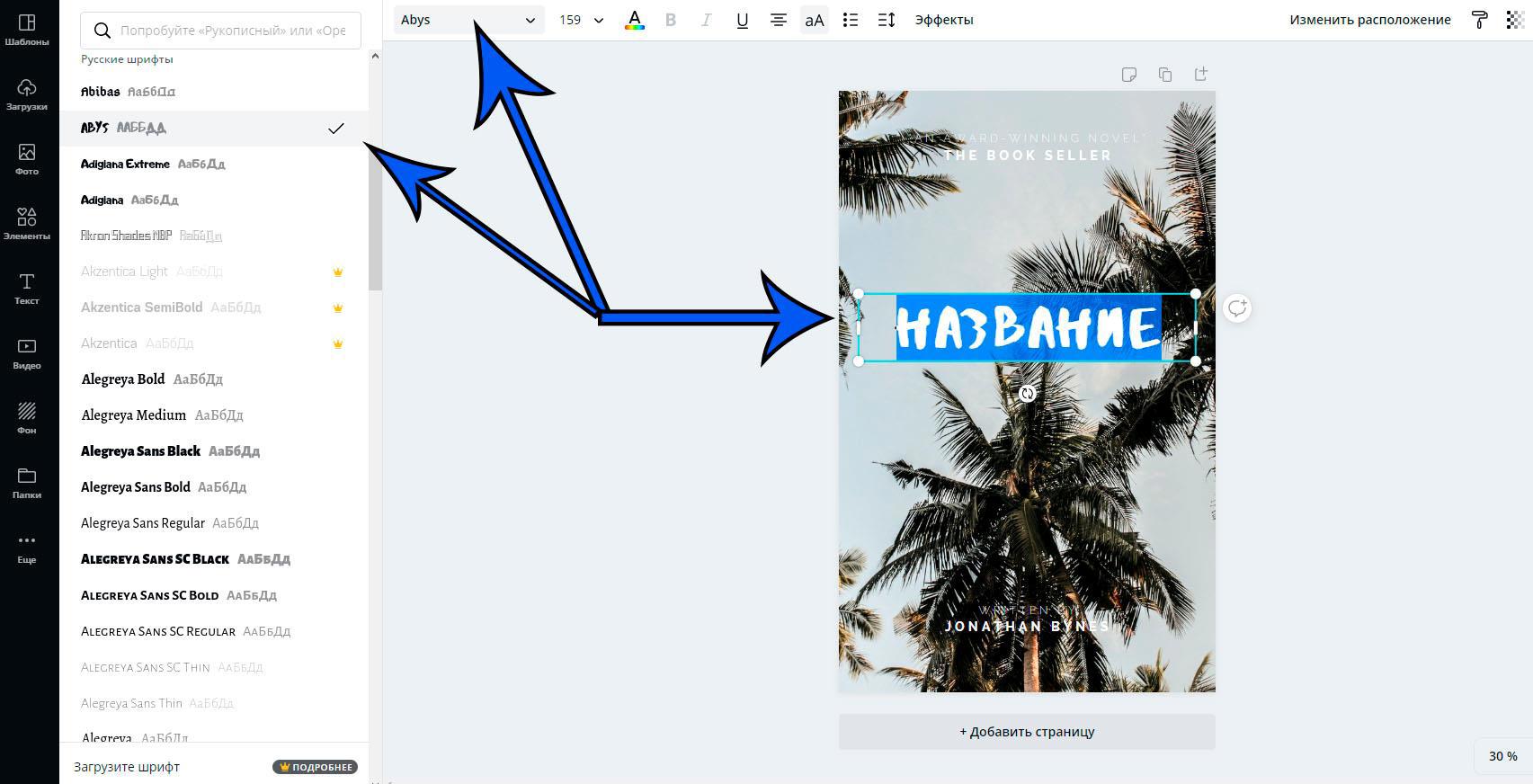Open the Загрузки uploads panel
Viewport: 1533px width, 784px height.
pyautogui.click(x=27, y=94)
